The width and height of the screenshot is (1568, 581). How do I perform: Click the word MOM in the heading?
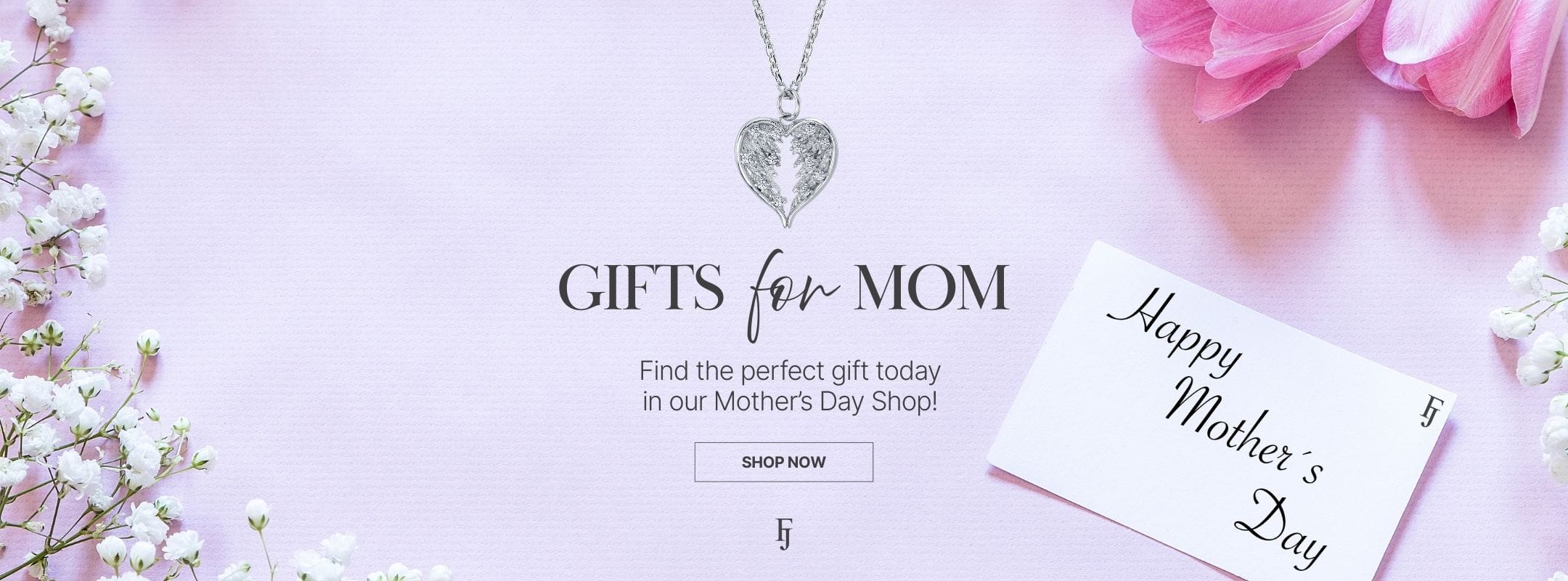click(x=929, y=288)
